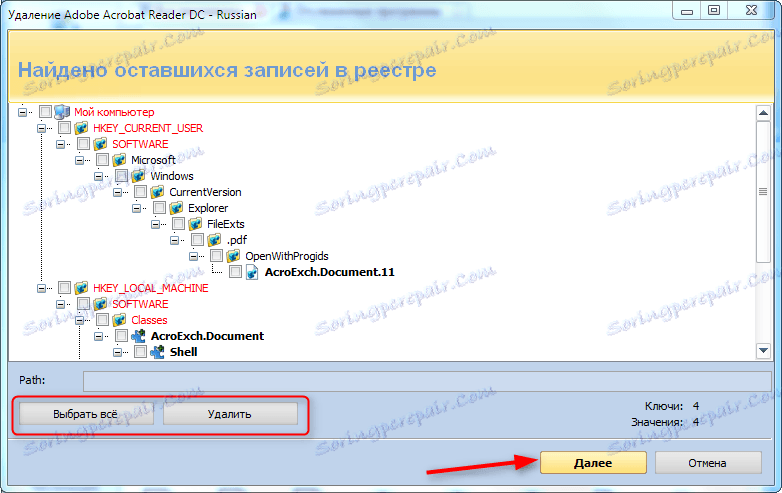Image resolution: width=782 pixels, height=493 pixels.
Task: Click the OpenWithProgids registry folder icon
Action: click(233, 256)
